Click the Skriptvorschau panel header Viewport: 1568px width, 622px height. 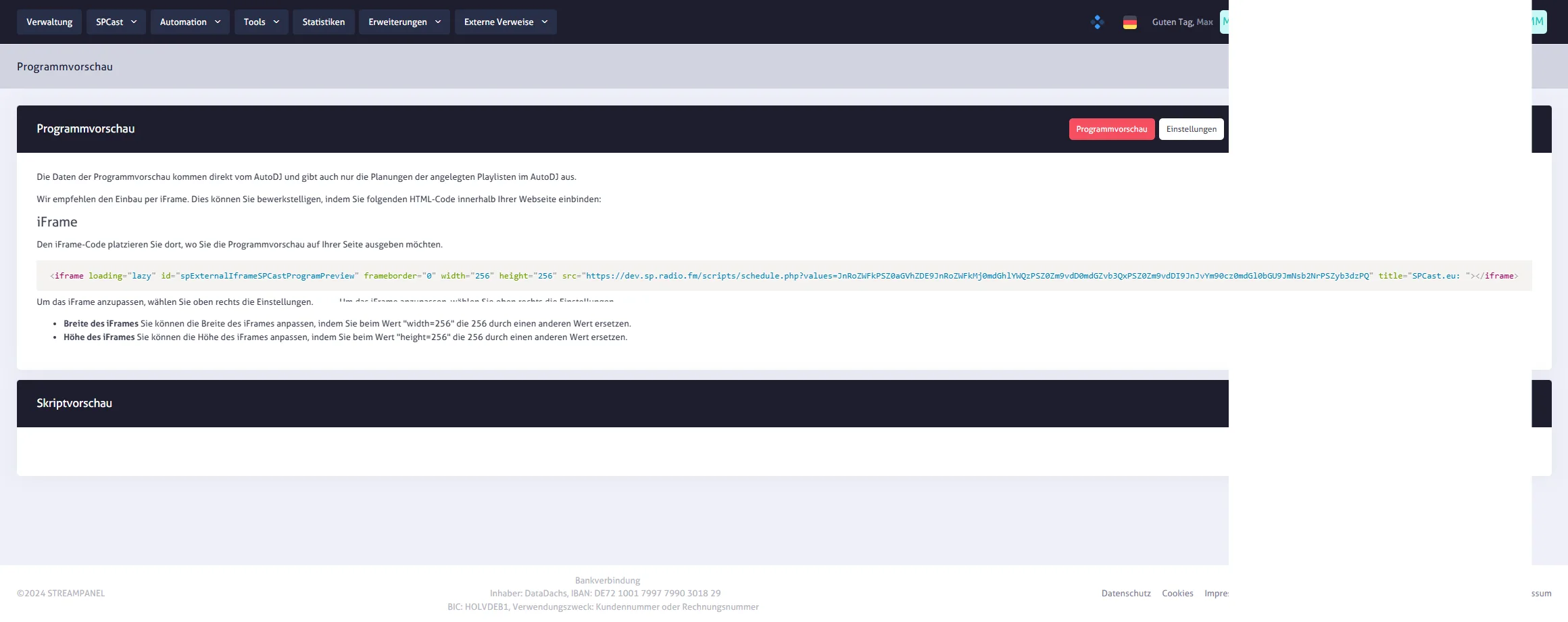622,404
